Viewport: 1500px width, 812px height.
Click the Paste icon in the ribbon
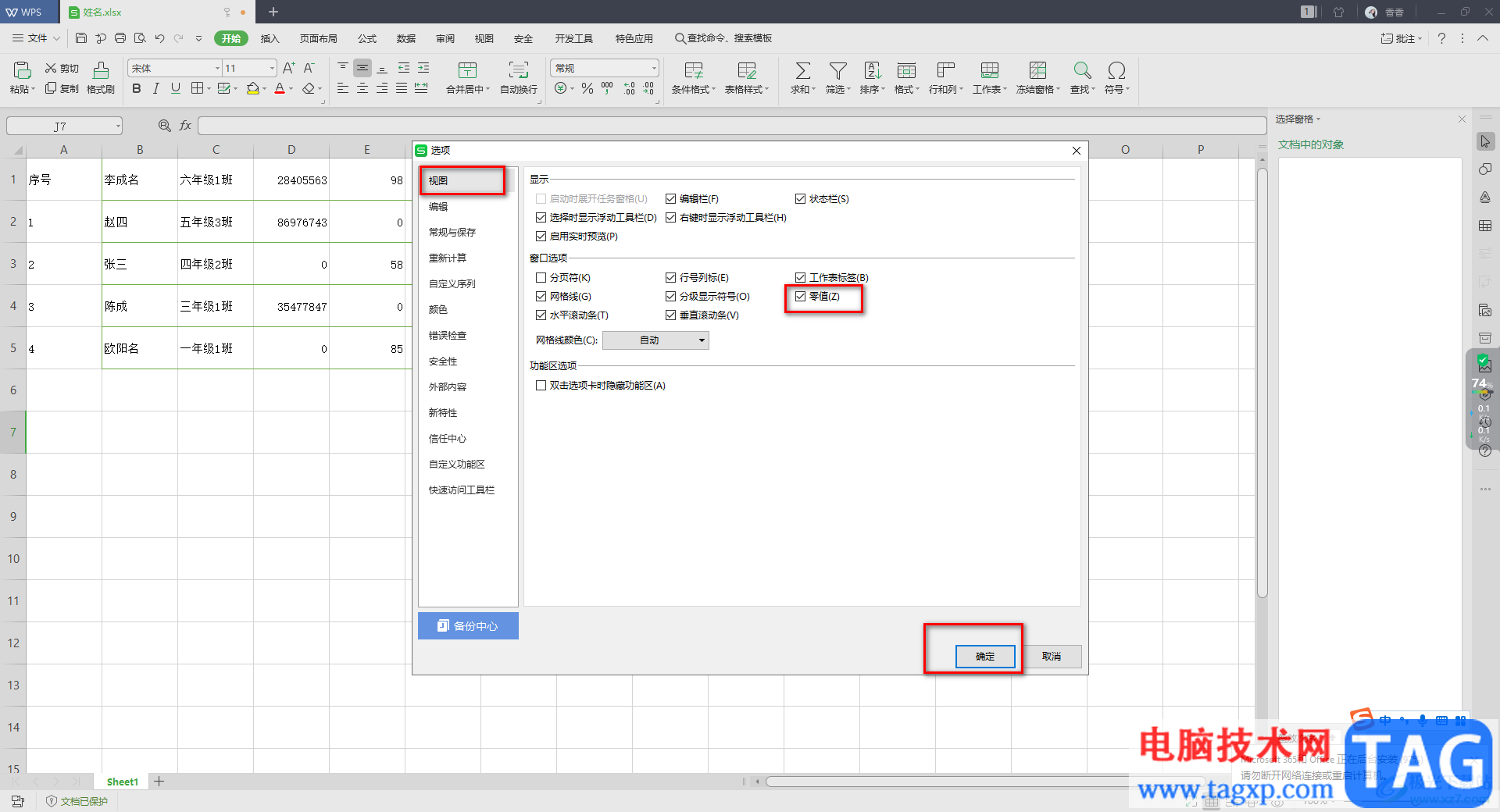(22, 70)
